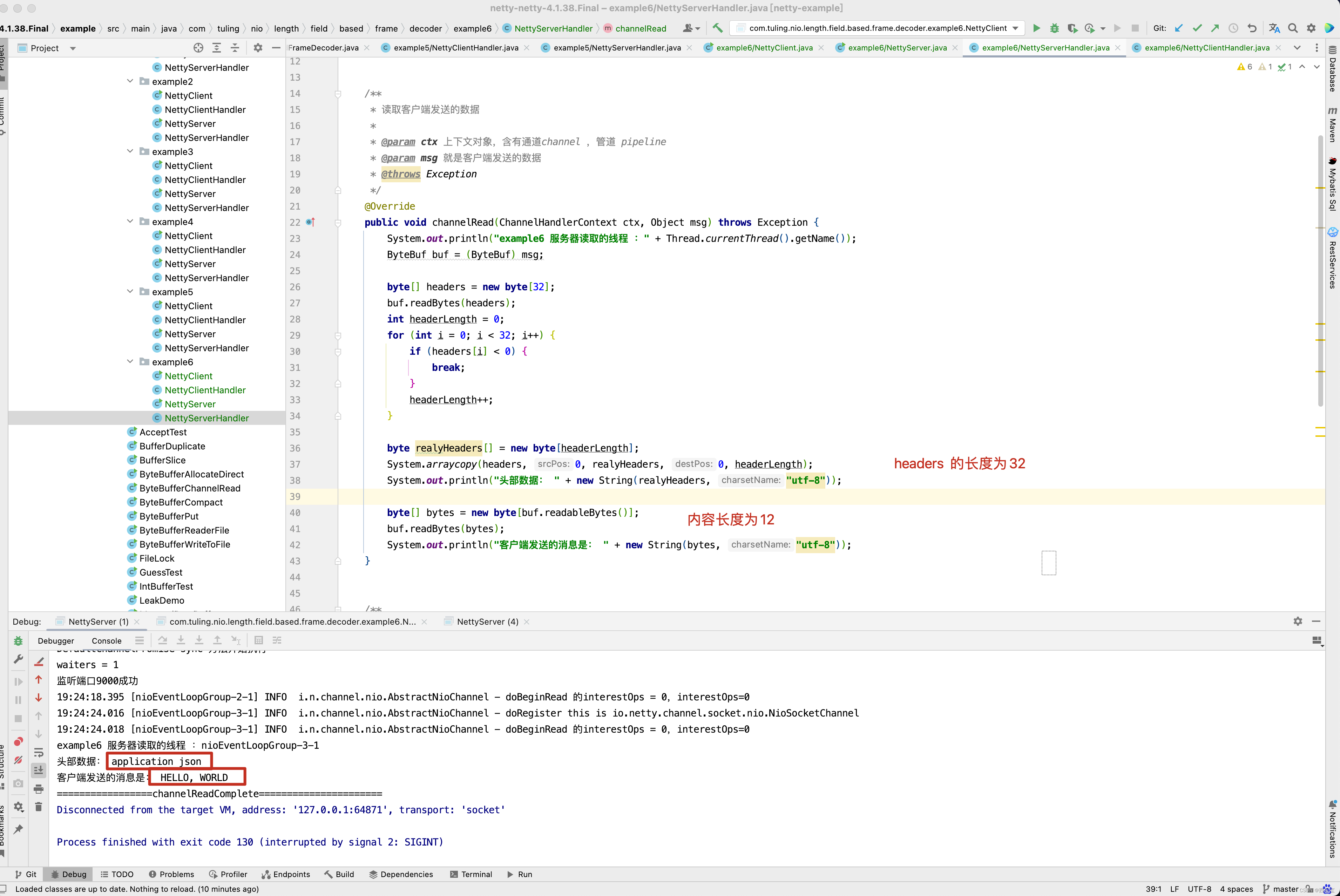Click View Breakpoints red circles icon

(18, 742)
